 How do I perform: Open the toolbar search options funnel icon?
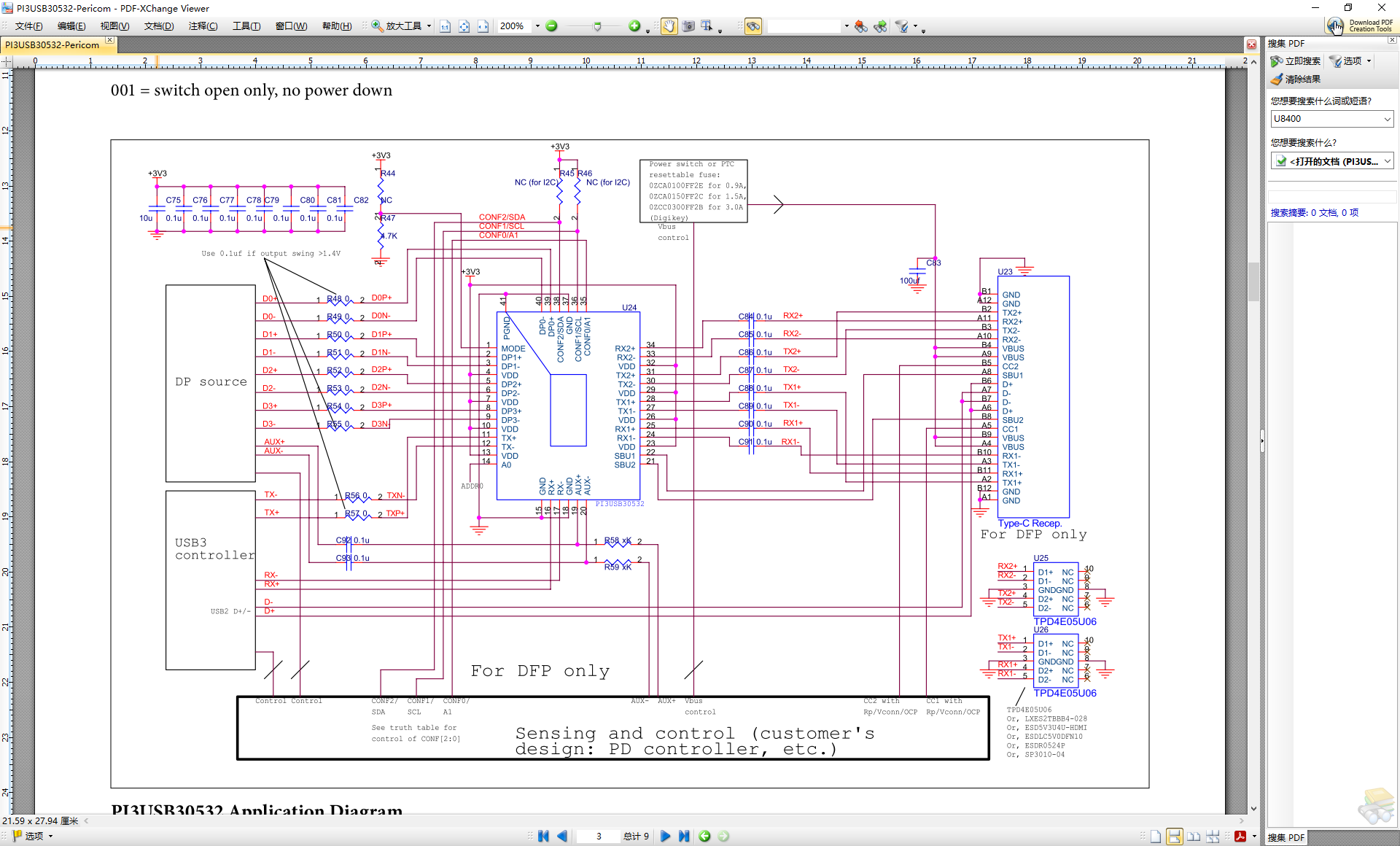coord(902,26)
